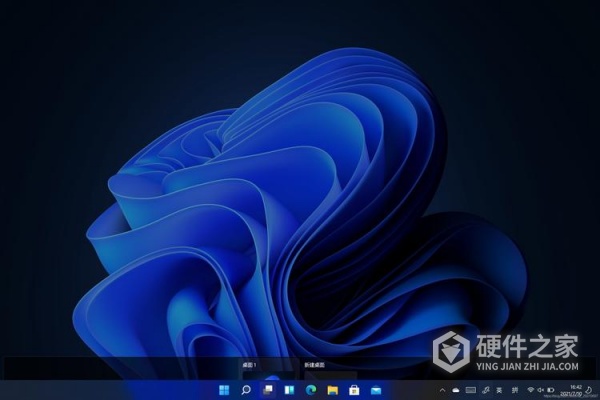Toggle the 英 input mode indicator

pos(499,390)
